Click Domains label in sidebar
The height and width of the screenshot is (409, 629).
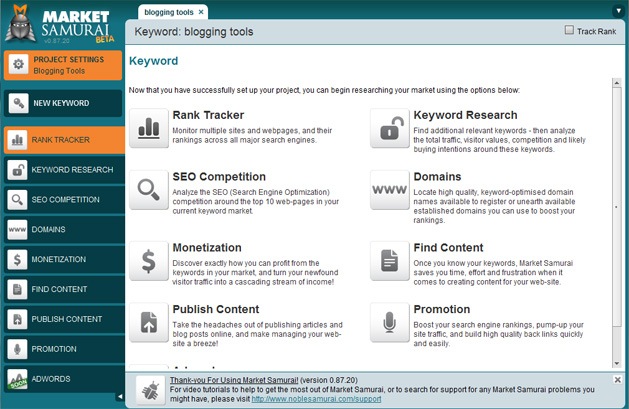pyautogui.click(x=49, y=230)
